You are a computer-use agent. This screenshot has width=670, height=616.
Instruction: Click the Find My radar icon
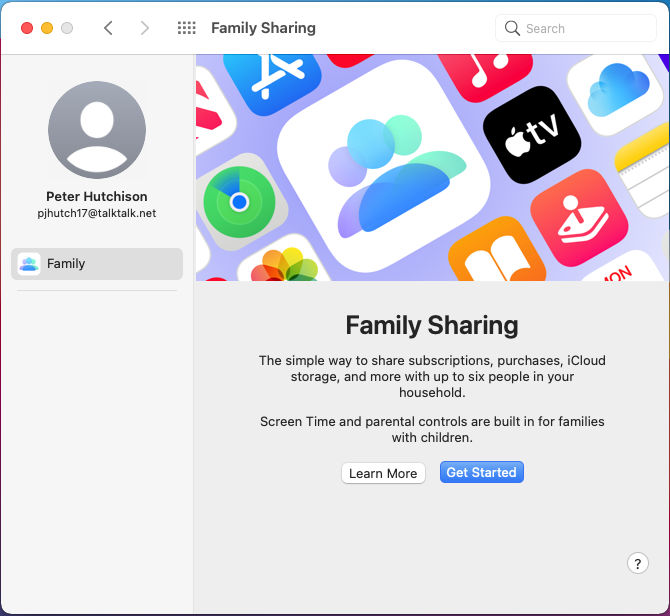point(238,203)
